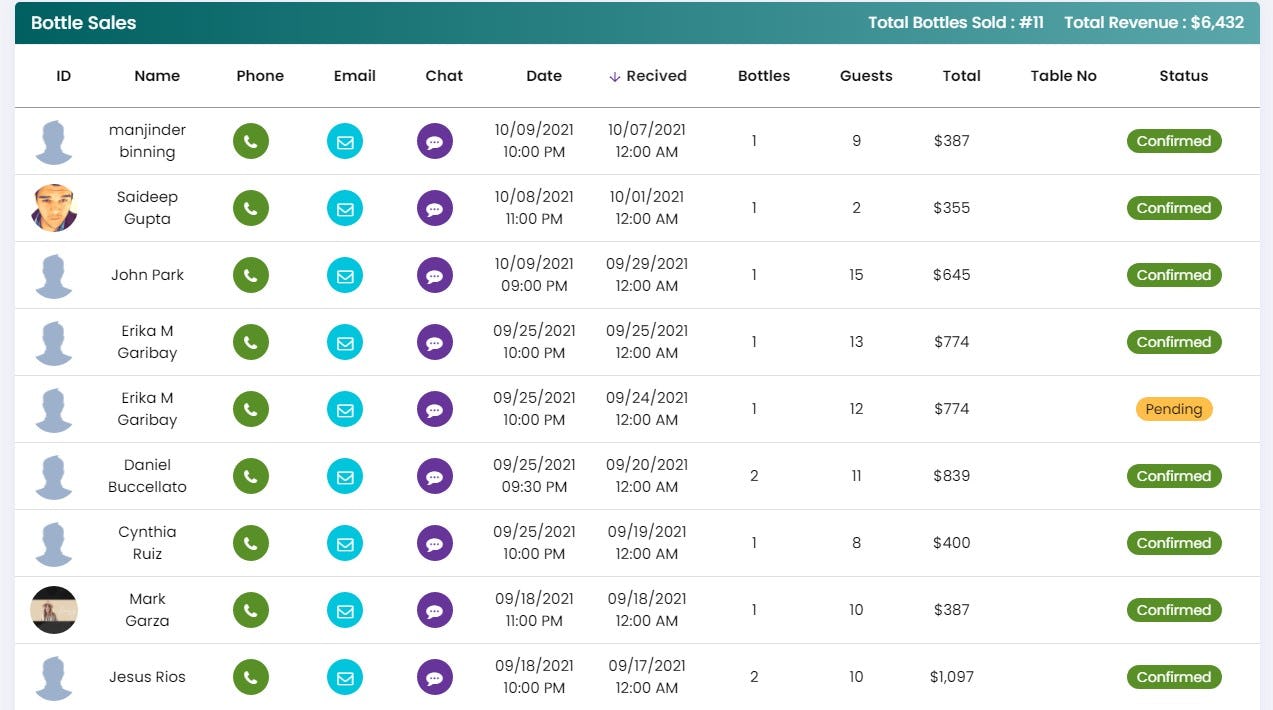Image resolution: width=1273 pixels, height=710 pixels.
Task: Open Mark Garza's profile photo
Action: point(54,610)
